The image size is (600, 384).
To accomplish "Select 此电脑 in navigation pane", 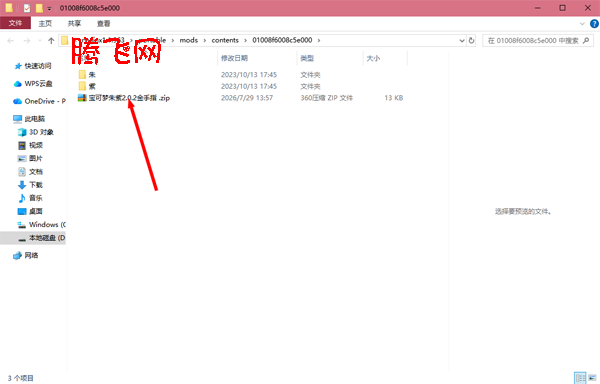I will pyautogui.click(x=29, y=119).
